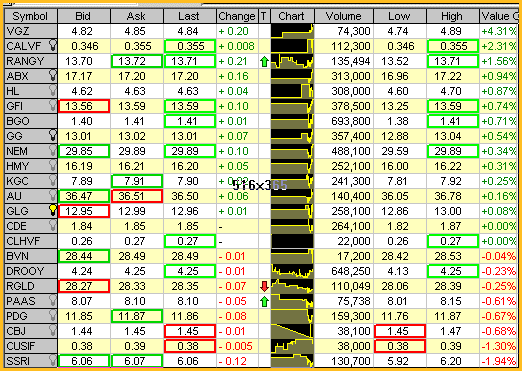The width and height of the screenshot is (522, 371).
Task: Click the lightbulb icon beside ABX
Action: tap(52, 75)
